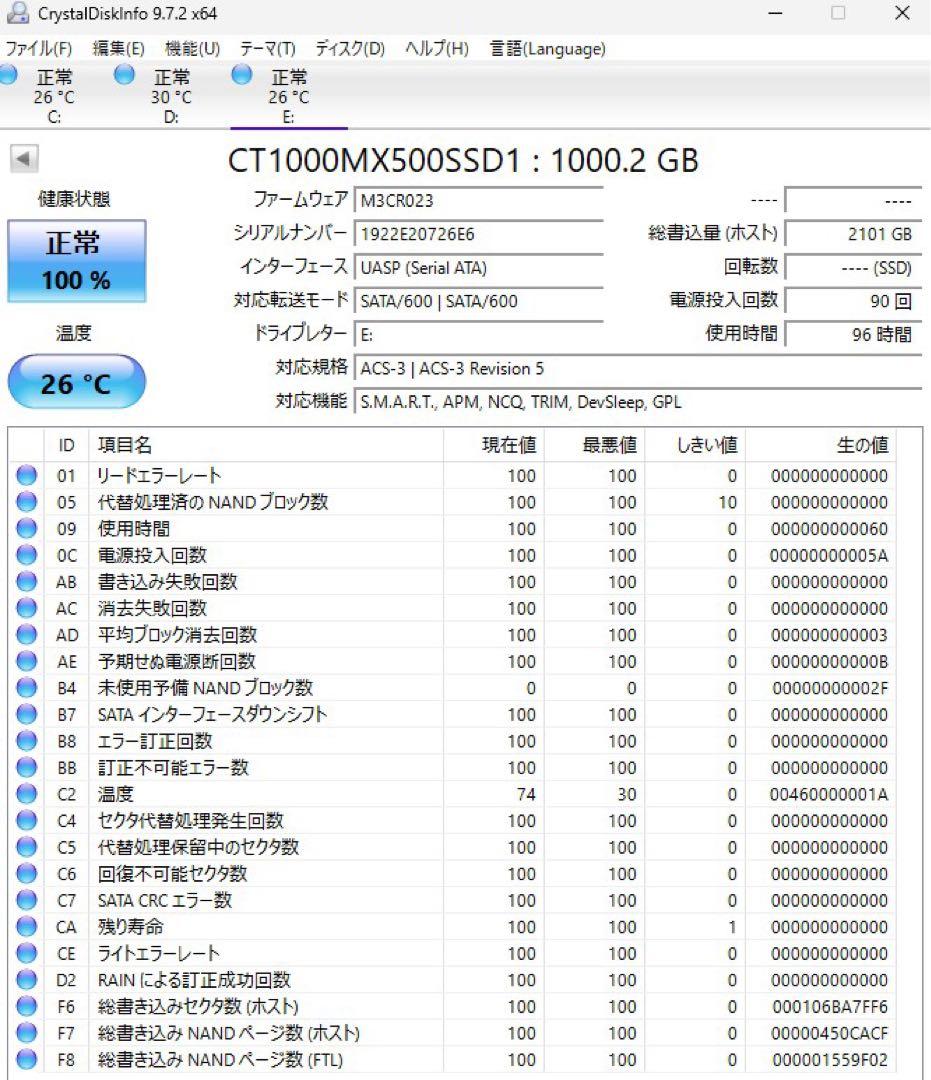
Task: Click the blue status dot beside リードエラーレート
Action: pos(27,475)
